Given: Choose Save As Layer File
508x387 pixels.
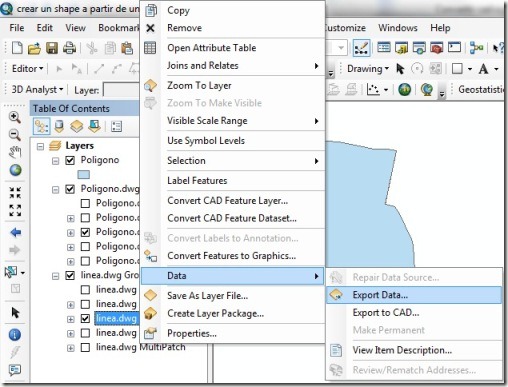Looking at the screenshot, I should (232, 296).
